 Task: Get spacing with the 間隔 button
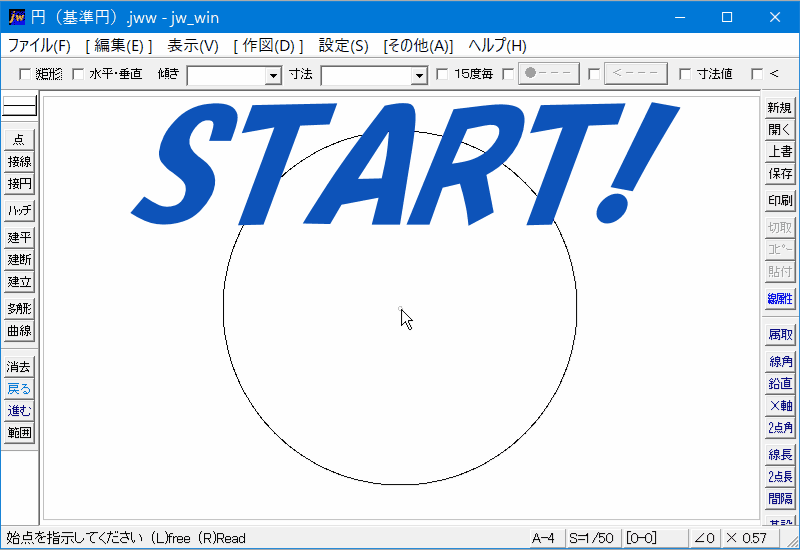point(780,498)
